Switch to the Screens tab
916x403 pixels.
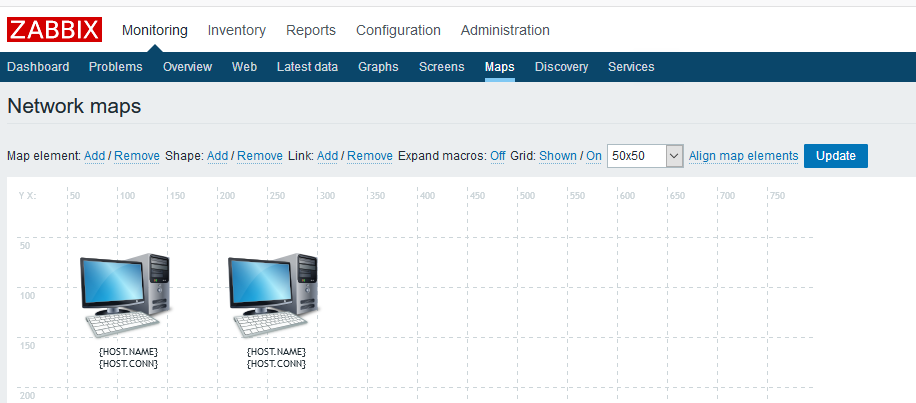pos(442,67)
